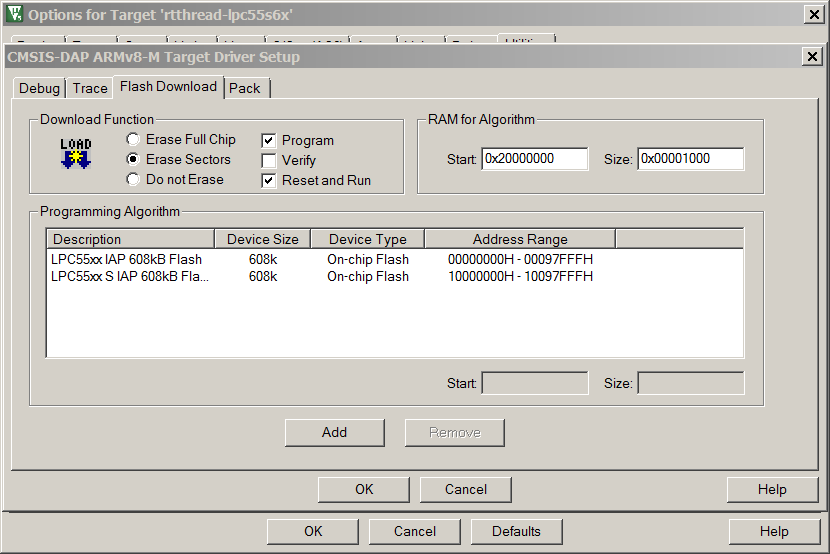Click the RAM for Algorithm Start field

[534, 159]
